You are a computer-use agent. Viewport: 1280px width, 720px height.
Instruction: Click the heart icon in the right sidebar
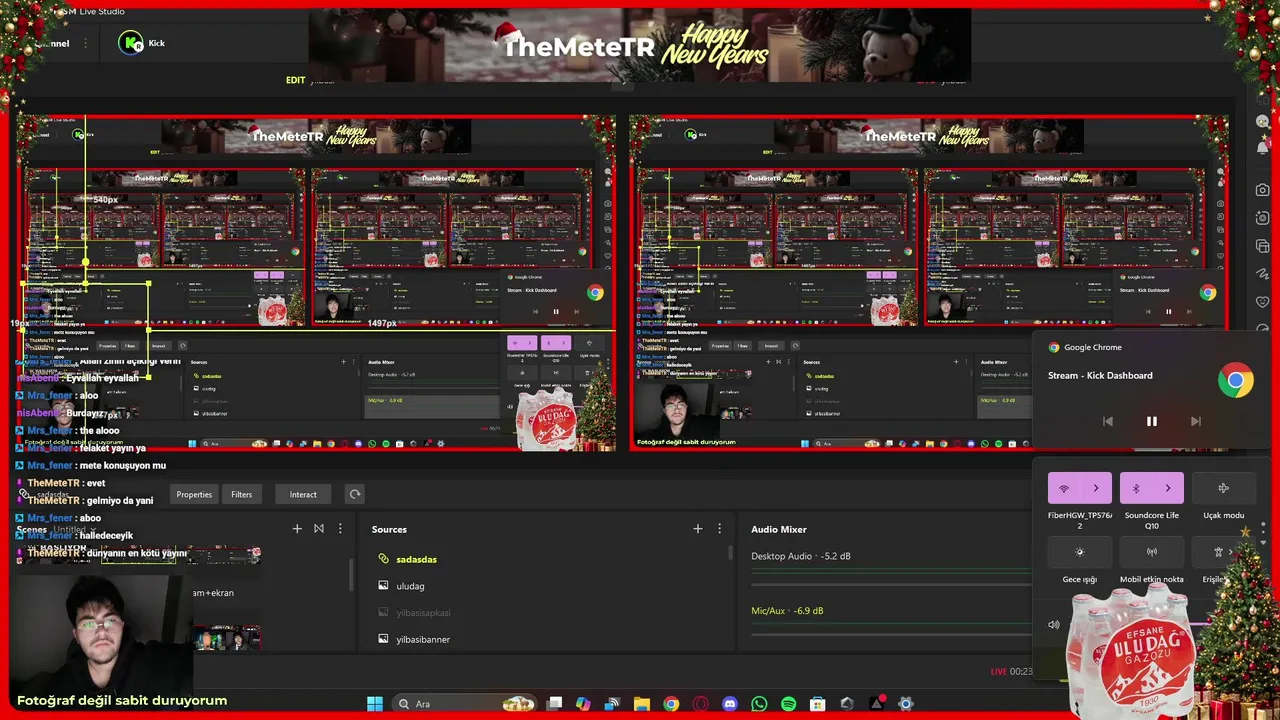(x=1262, y=302)
